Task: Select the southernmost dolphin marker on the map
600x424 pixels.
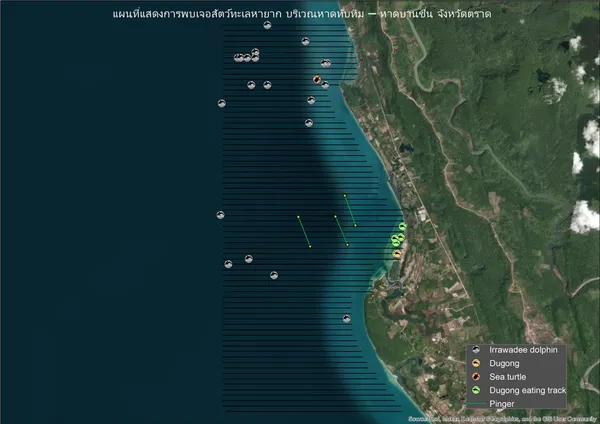Action: click(347, 318)
